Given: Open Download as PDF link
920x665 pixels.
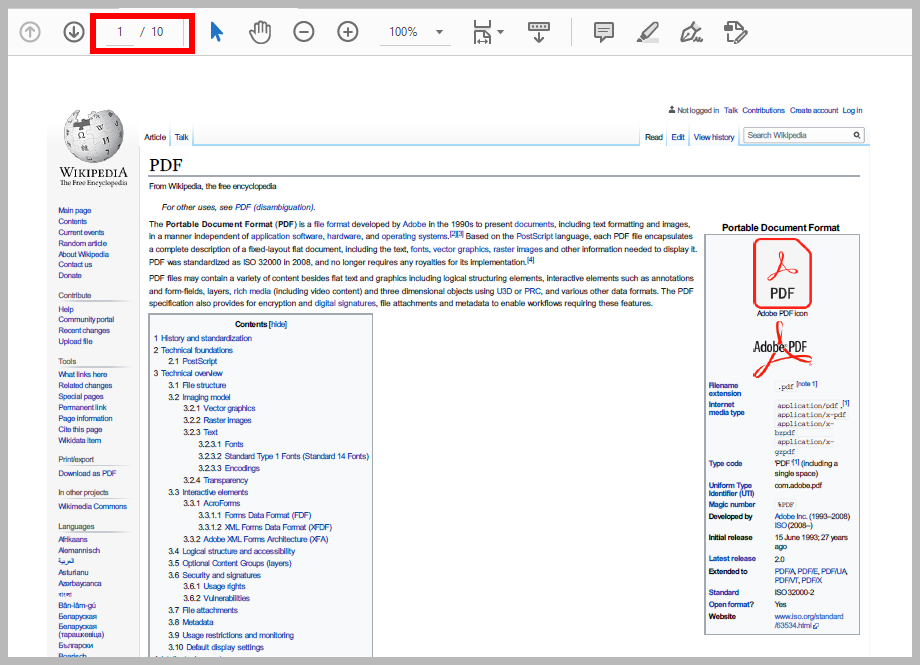Looking at the screenshot, I should 87,473.
